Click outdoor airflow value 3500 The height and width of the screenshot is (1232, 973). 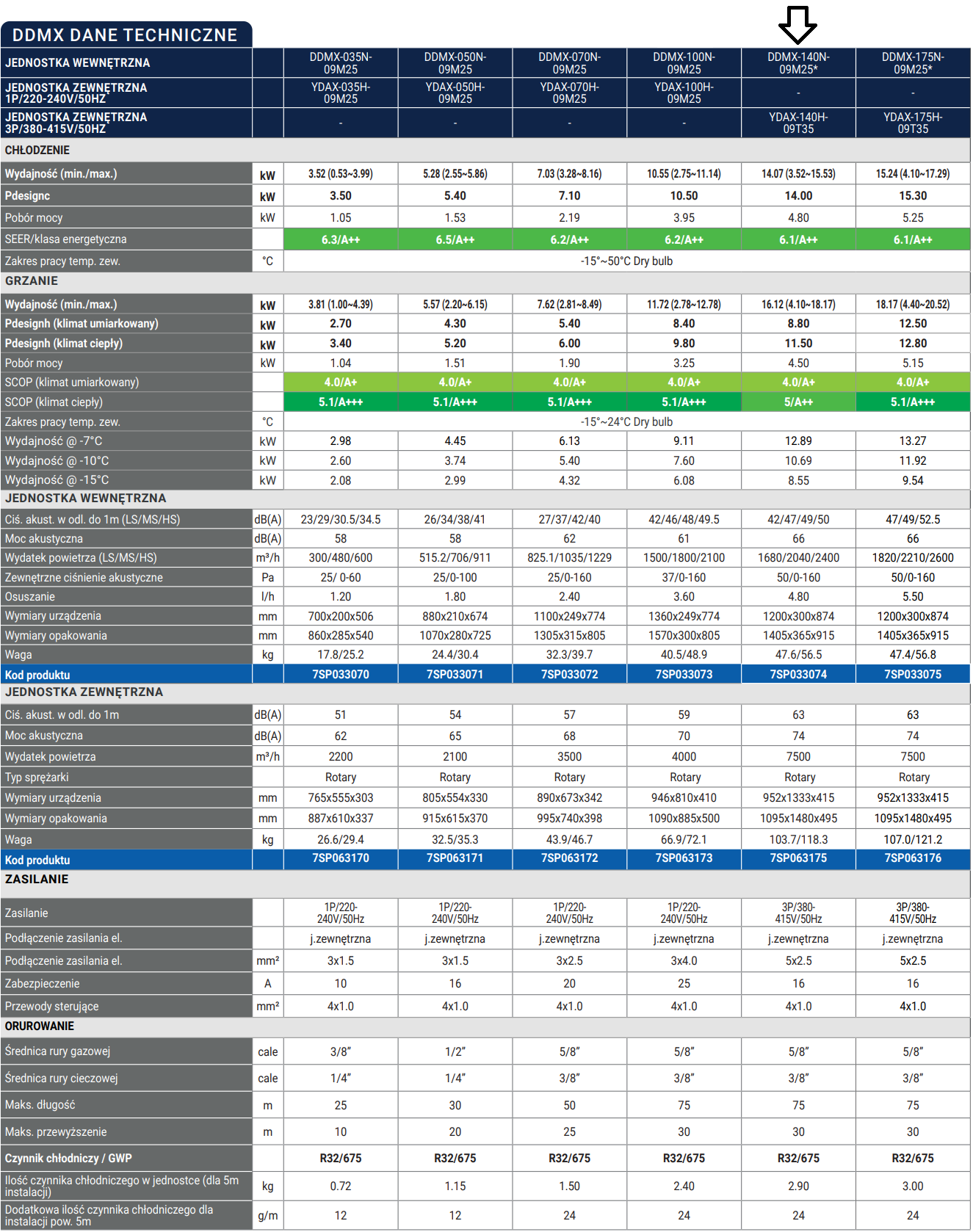(x=570, y=757)
